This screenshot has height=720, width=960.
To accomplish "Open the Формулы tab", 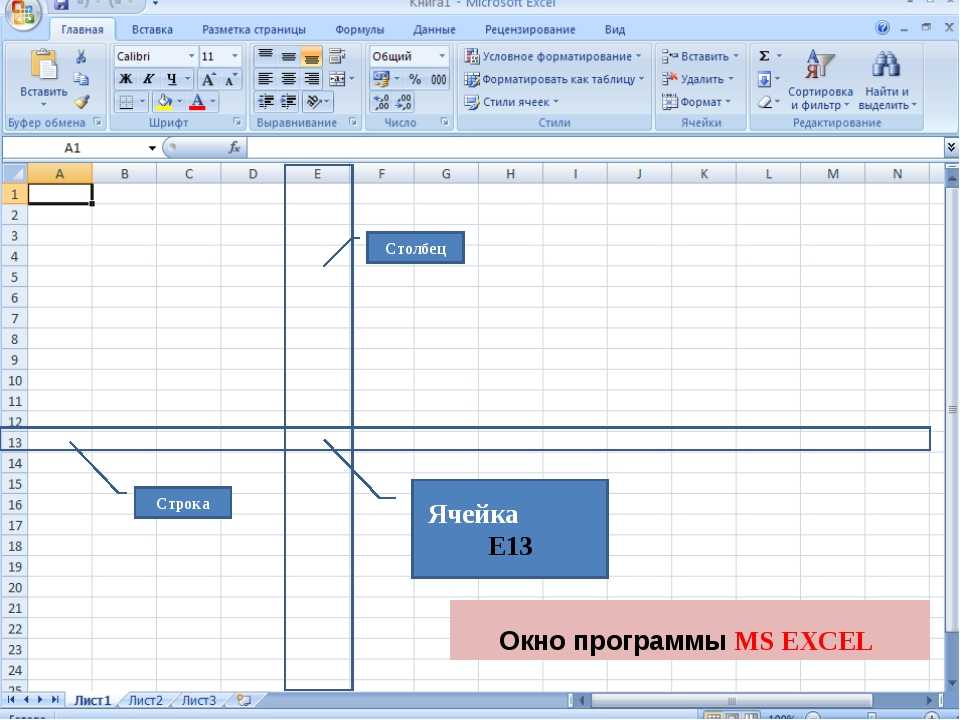I will [x=359, y=29].
